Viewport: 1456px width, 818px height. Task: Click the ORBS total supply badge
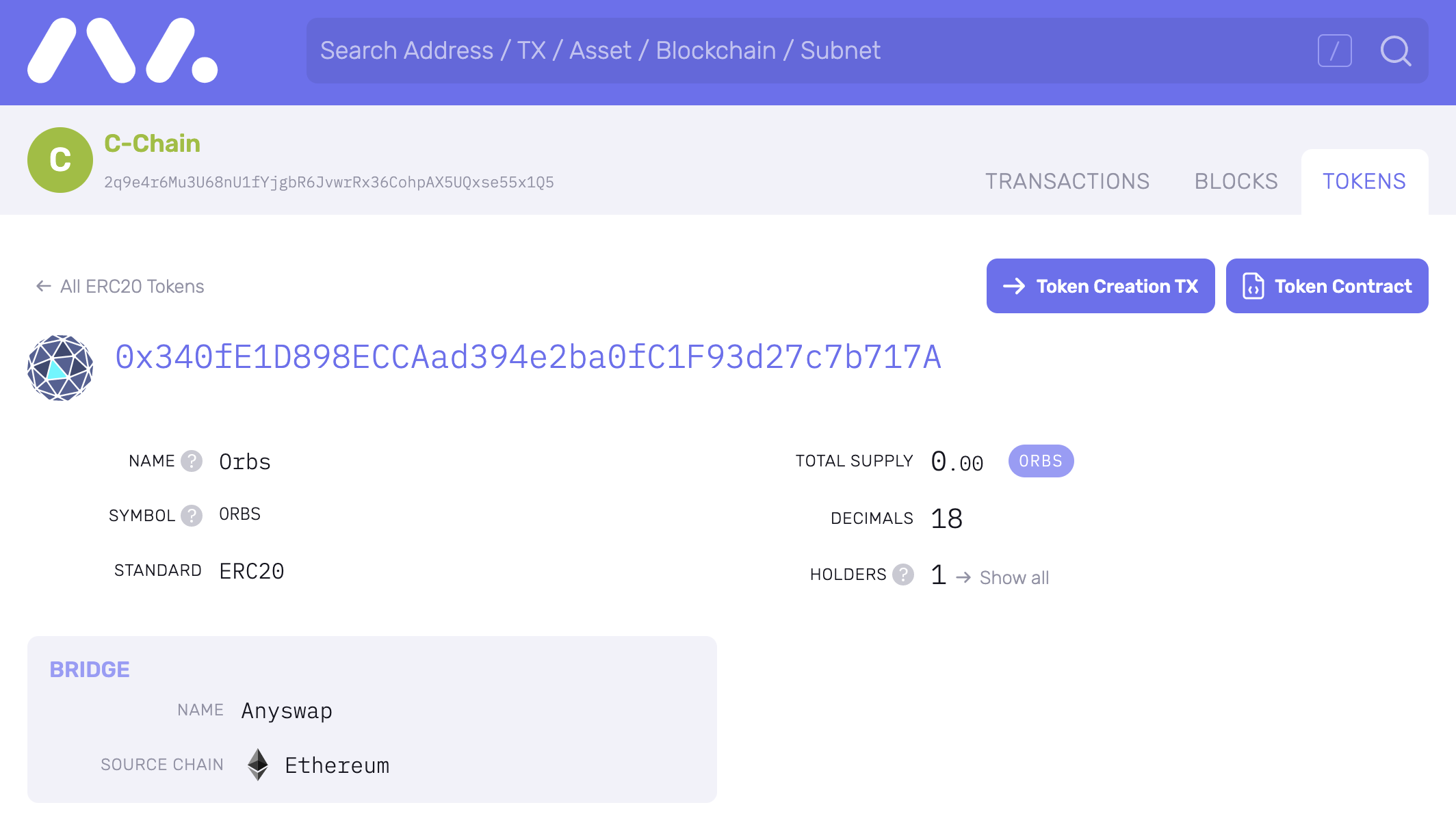[x=1041, y=461]
